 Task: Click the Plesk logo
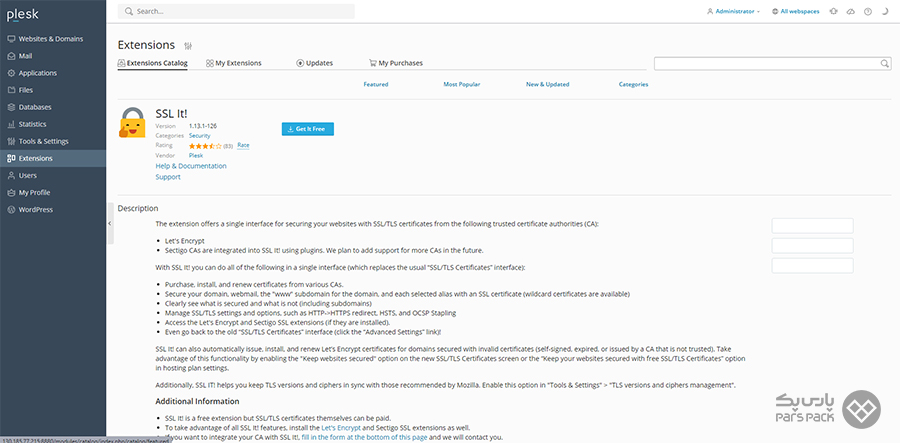coord(23,14)
